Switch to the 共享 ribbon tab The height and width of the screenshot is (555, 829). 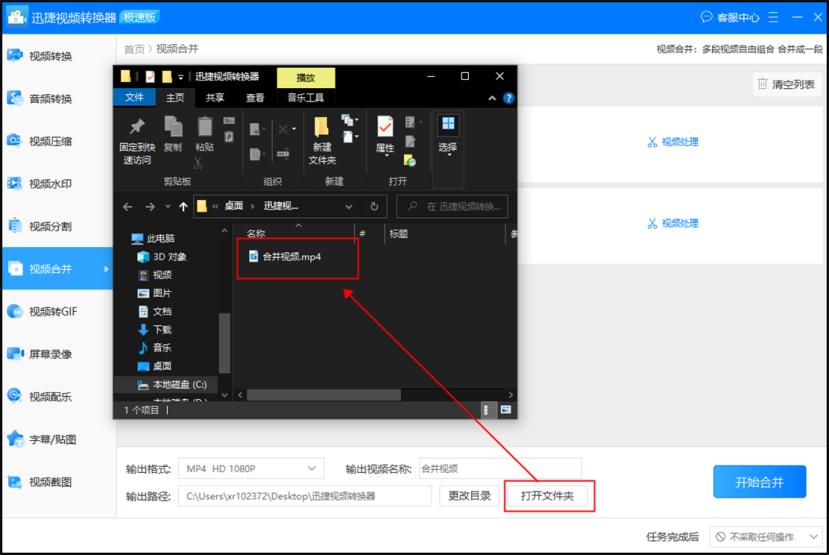coord(215,98)
